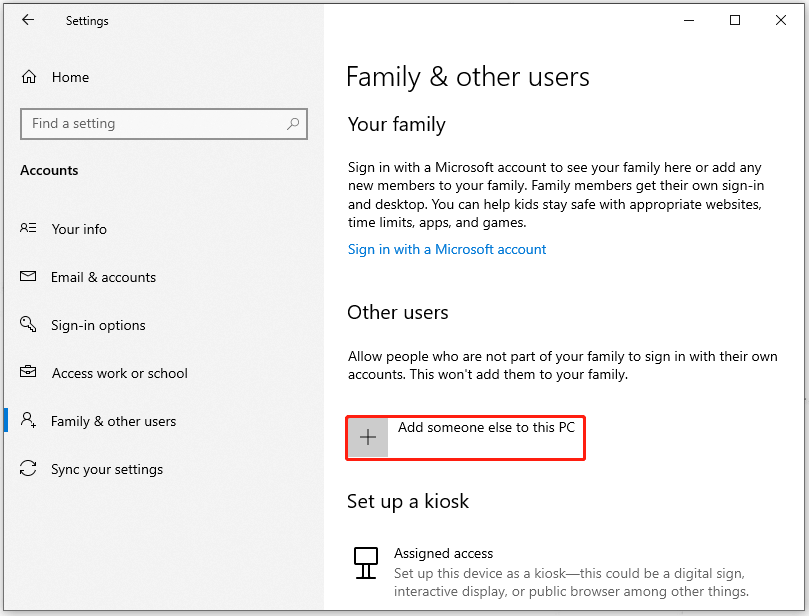809x616 pixels.
Task: Follow Sign in with a Microsoft account link
Action: coord(447,250)
